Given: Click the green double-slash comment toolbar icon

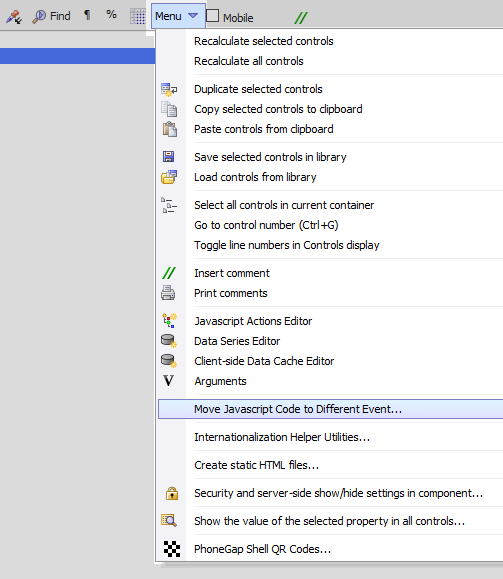Looking at the screenshot, I should pyautogui.click(x=301, y=17).
